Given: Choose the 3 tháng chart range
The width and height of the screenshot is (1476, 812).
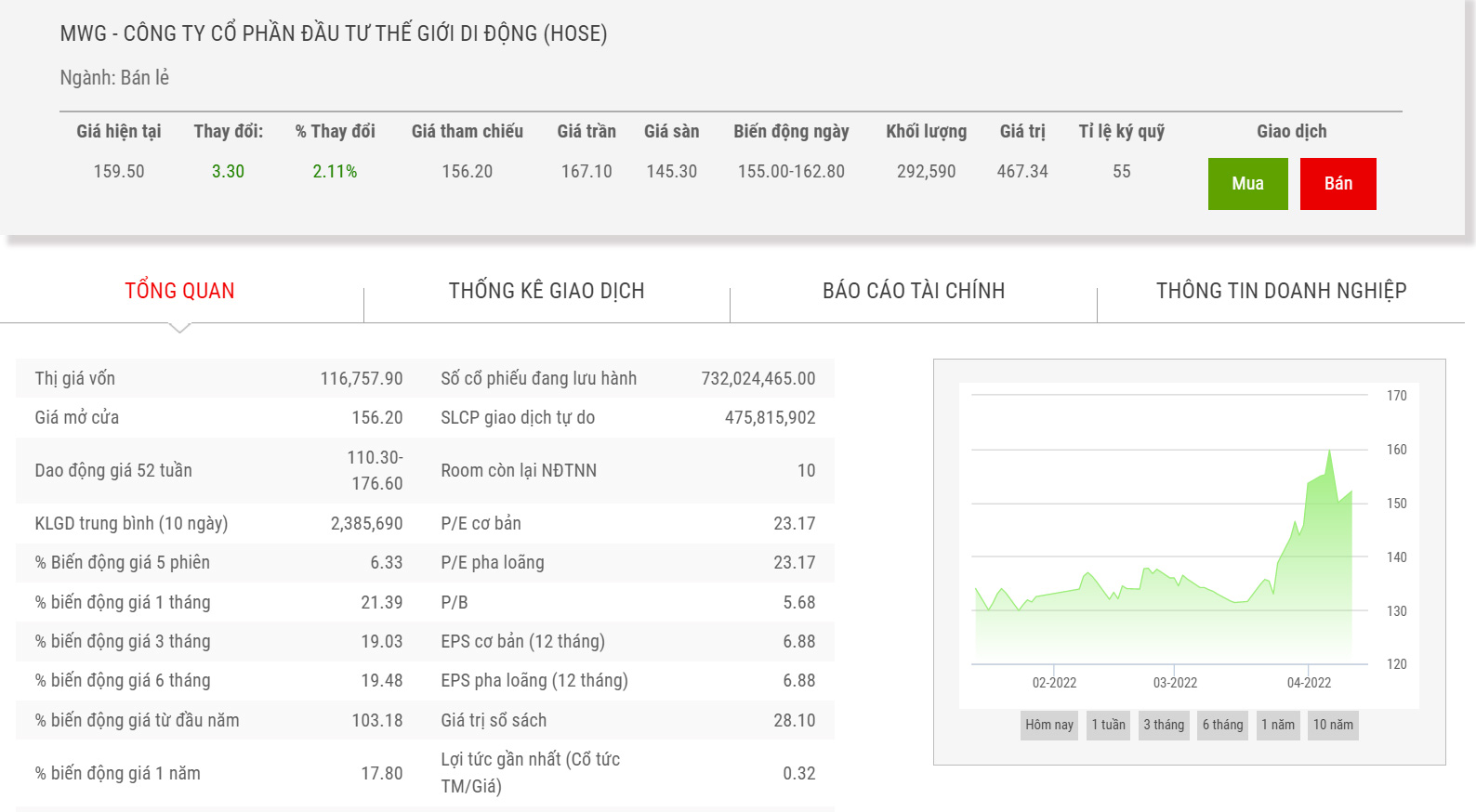Looking at the screenshot, I should click(1164, 725).
